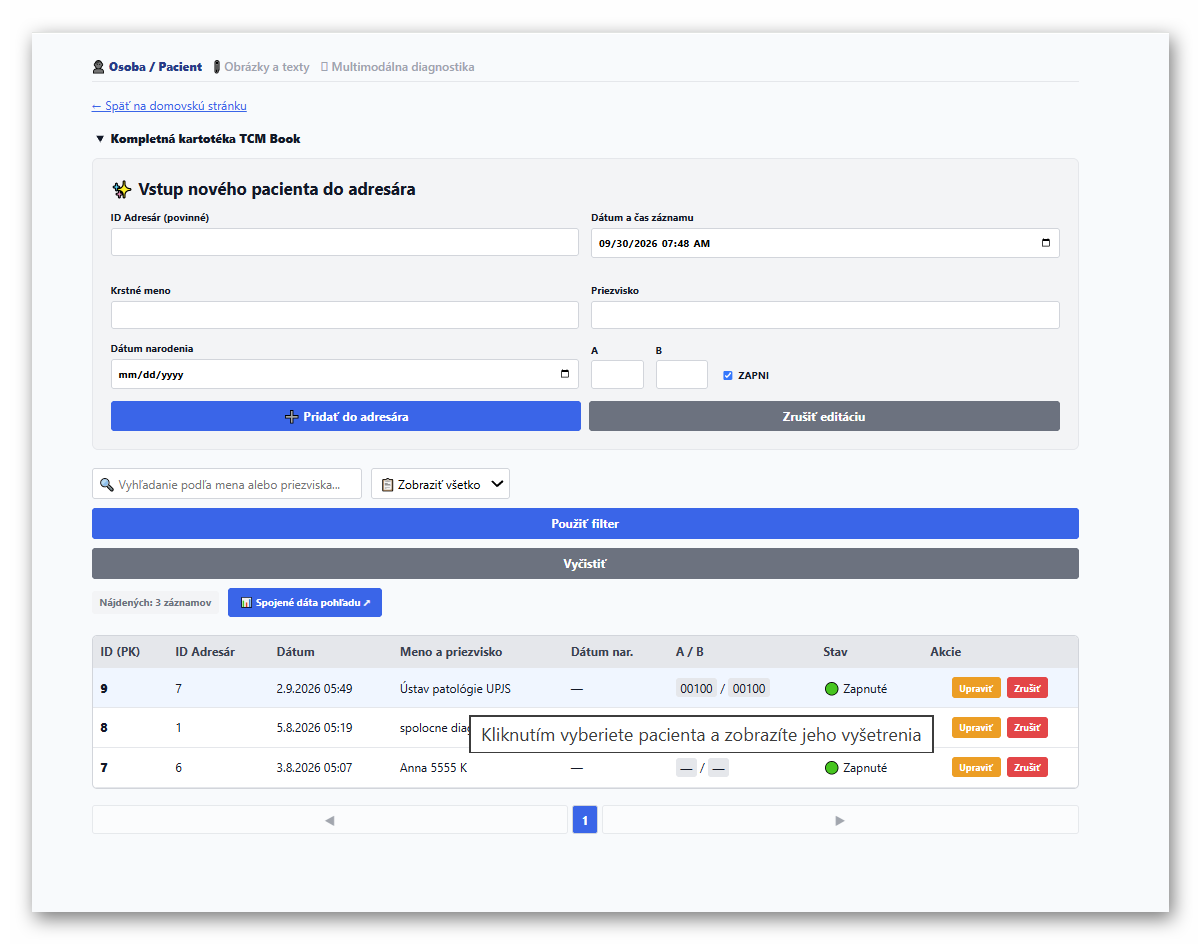Viewport: 1201px width, 944px height.
Task: Open calendar picker in Dátum narodenia field
Action: click(x=565, y=374)
